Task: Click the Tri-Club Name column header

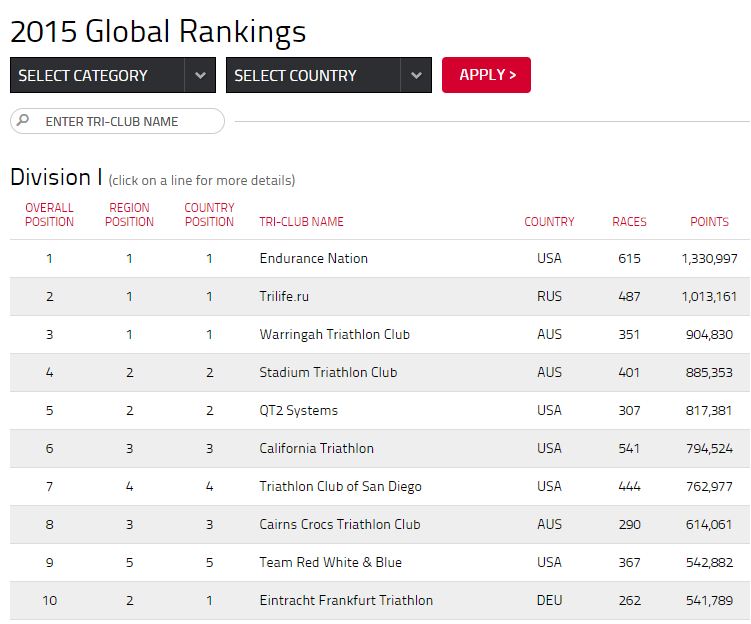Action: pos(301,222)
